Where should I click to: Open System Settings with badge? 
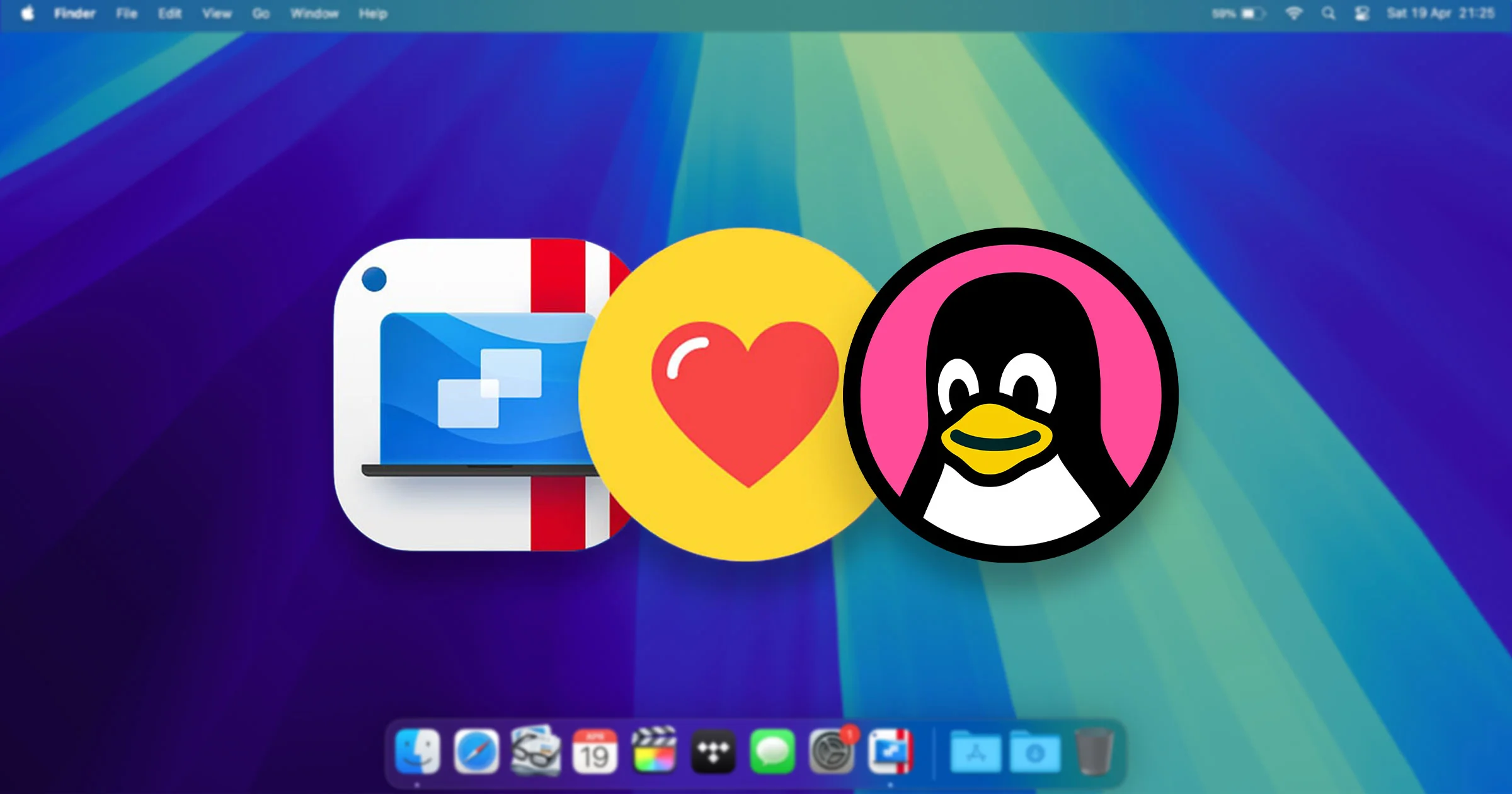(x=832, y=751)
